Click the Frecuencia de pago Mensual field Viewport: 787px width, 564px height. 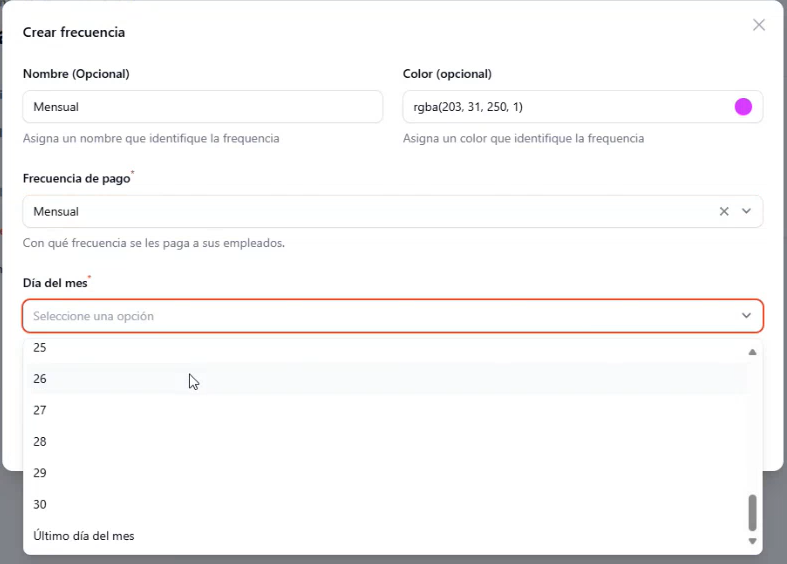coord(393,211)
